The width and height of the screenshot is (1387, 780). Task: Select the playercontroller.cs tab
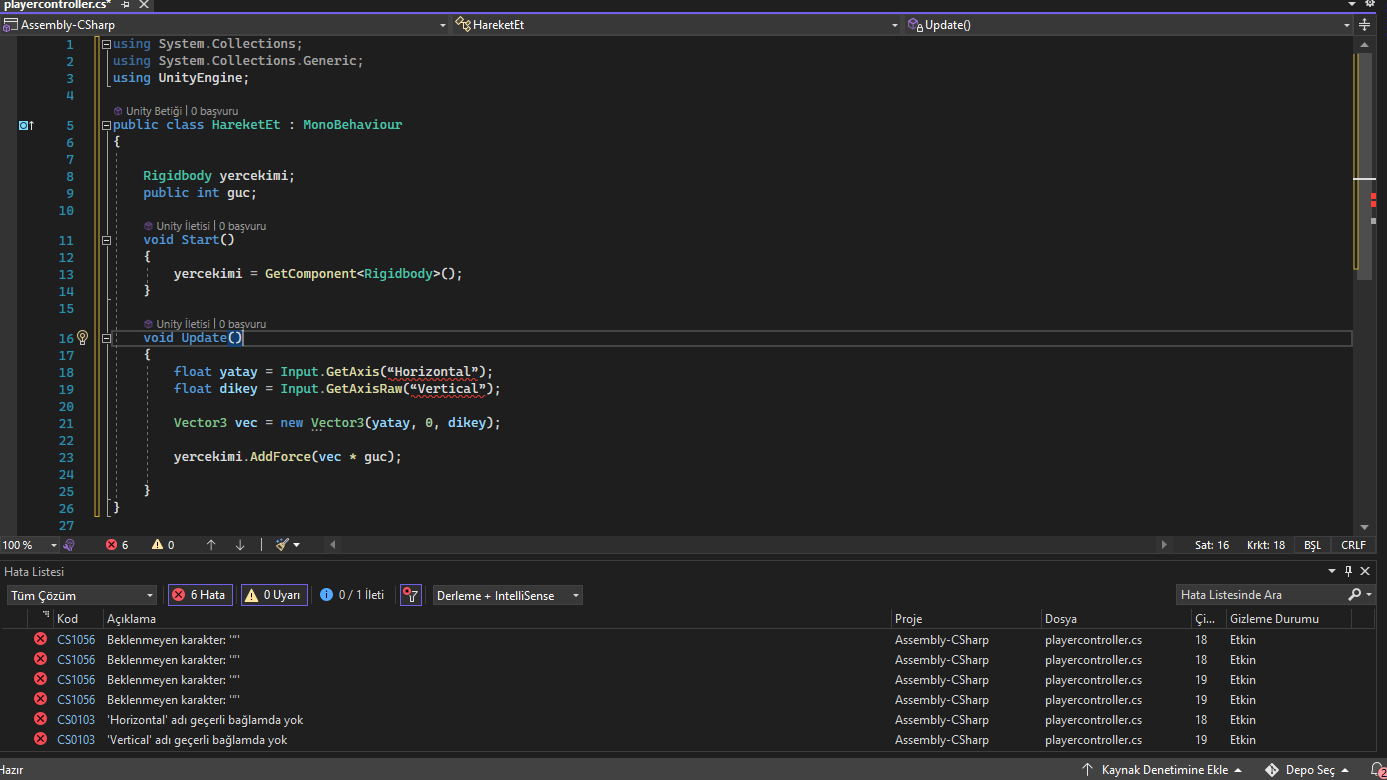point(55,5)
